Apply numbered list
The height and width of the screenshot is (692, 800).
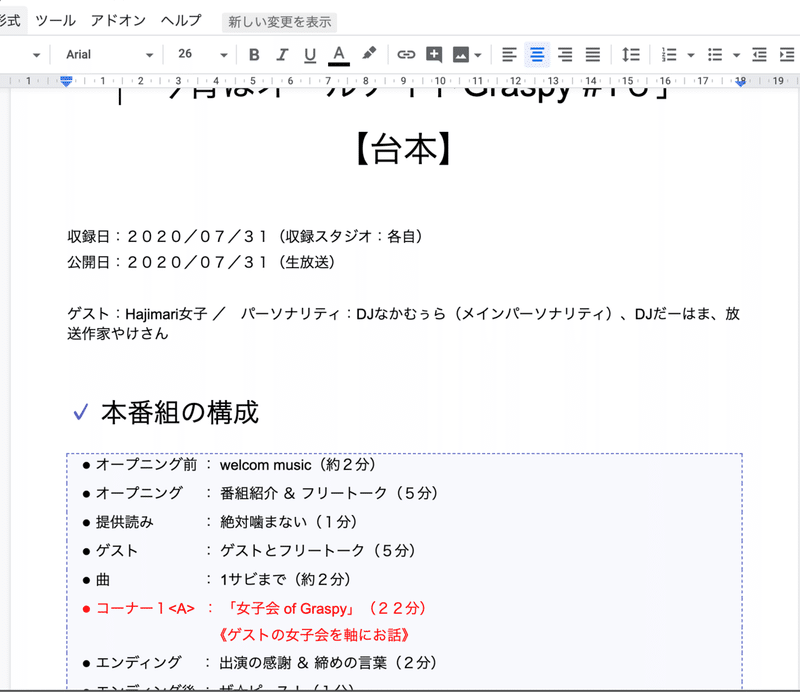coord(668,55)
